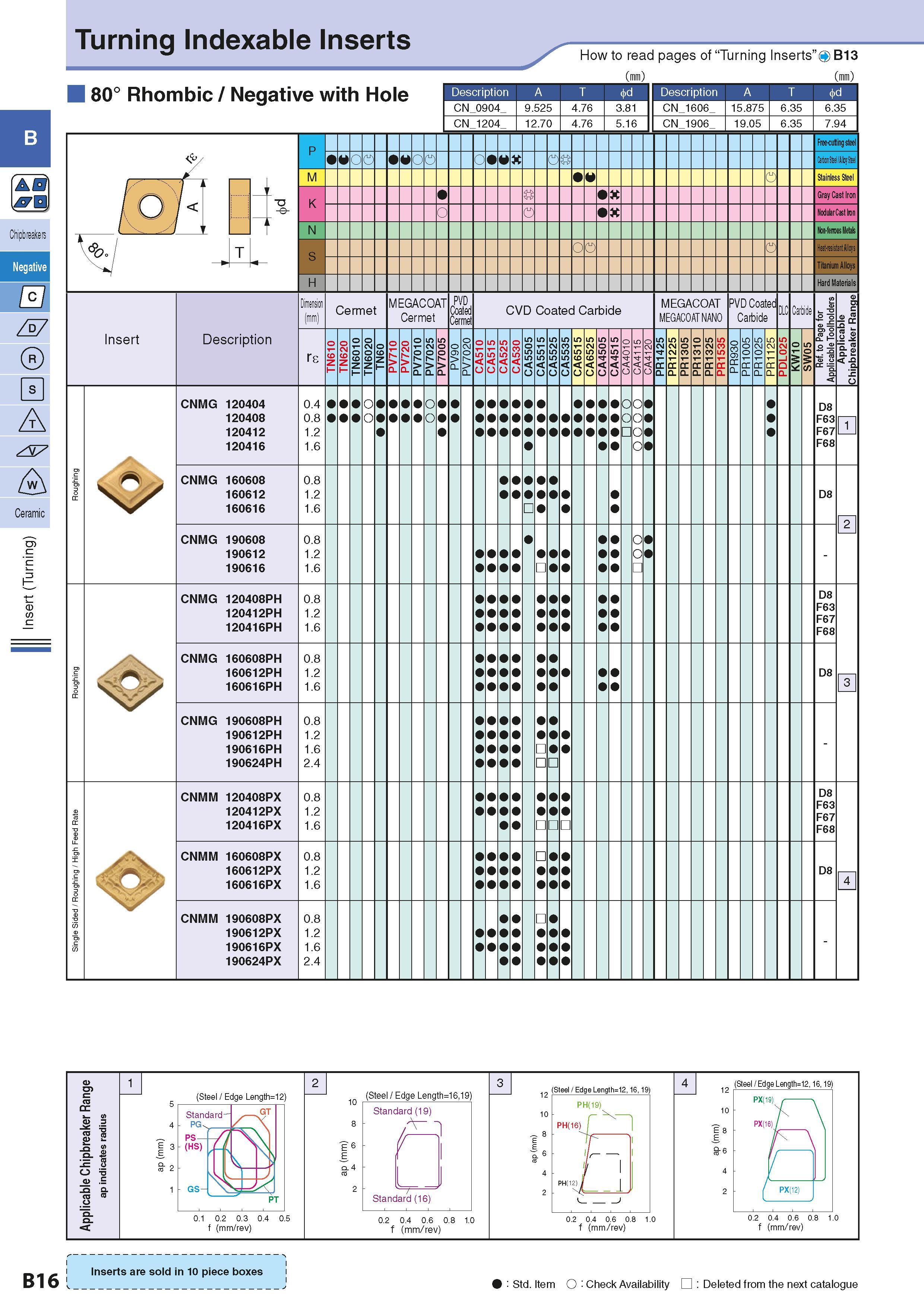Click chipbreaker range box 3 beside the PH rows
This screenshot has width=924, height=1307.
[847, 683]
